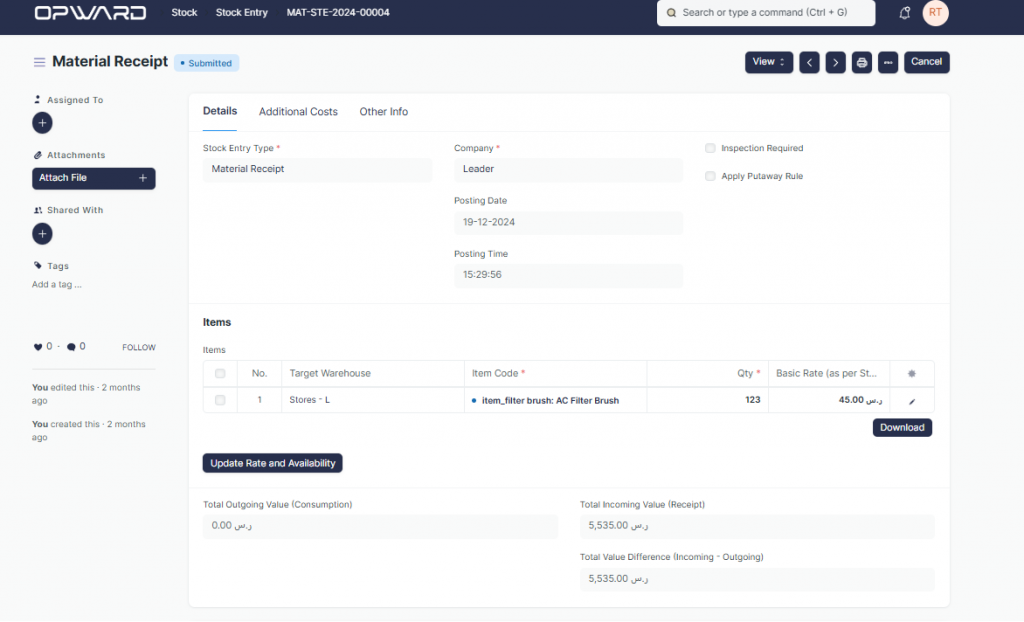Click the Cancel button
This screenshot has height=622, width=1024.
click(926, 62)
